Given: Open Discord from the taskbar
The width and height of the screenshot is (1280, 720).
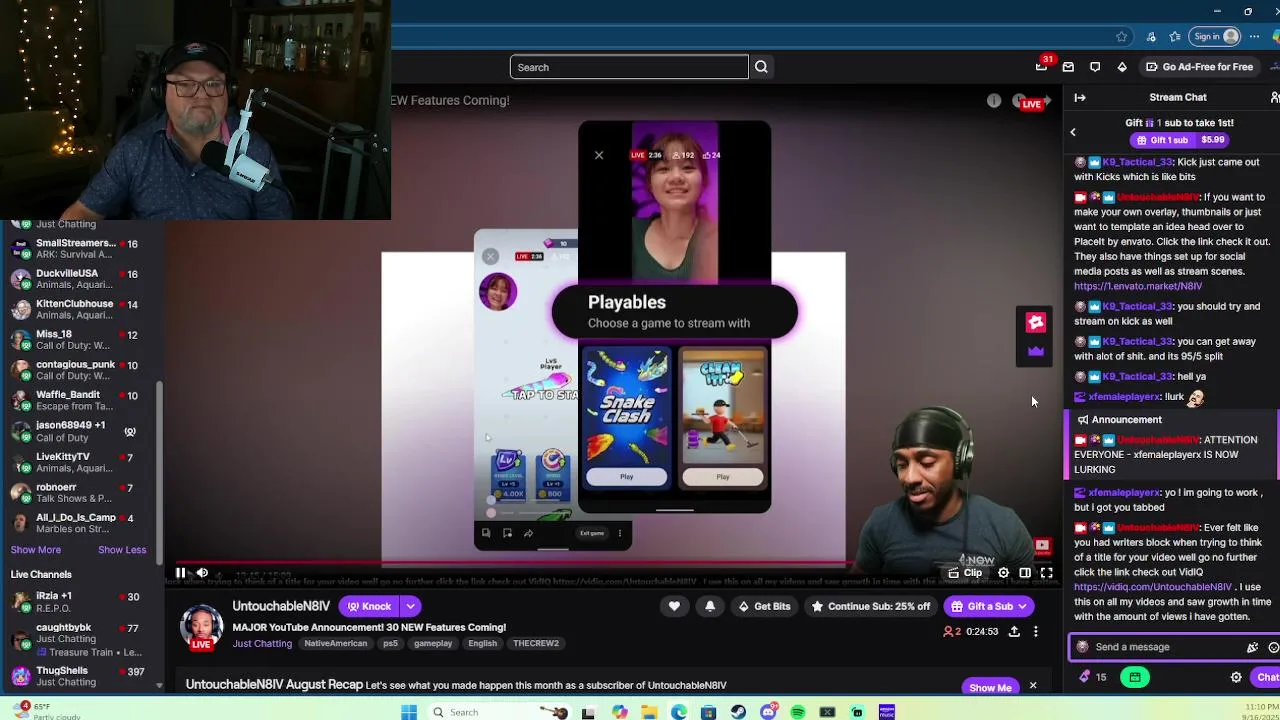Looking at the screenshot, I should click(x=768, y=712).
